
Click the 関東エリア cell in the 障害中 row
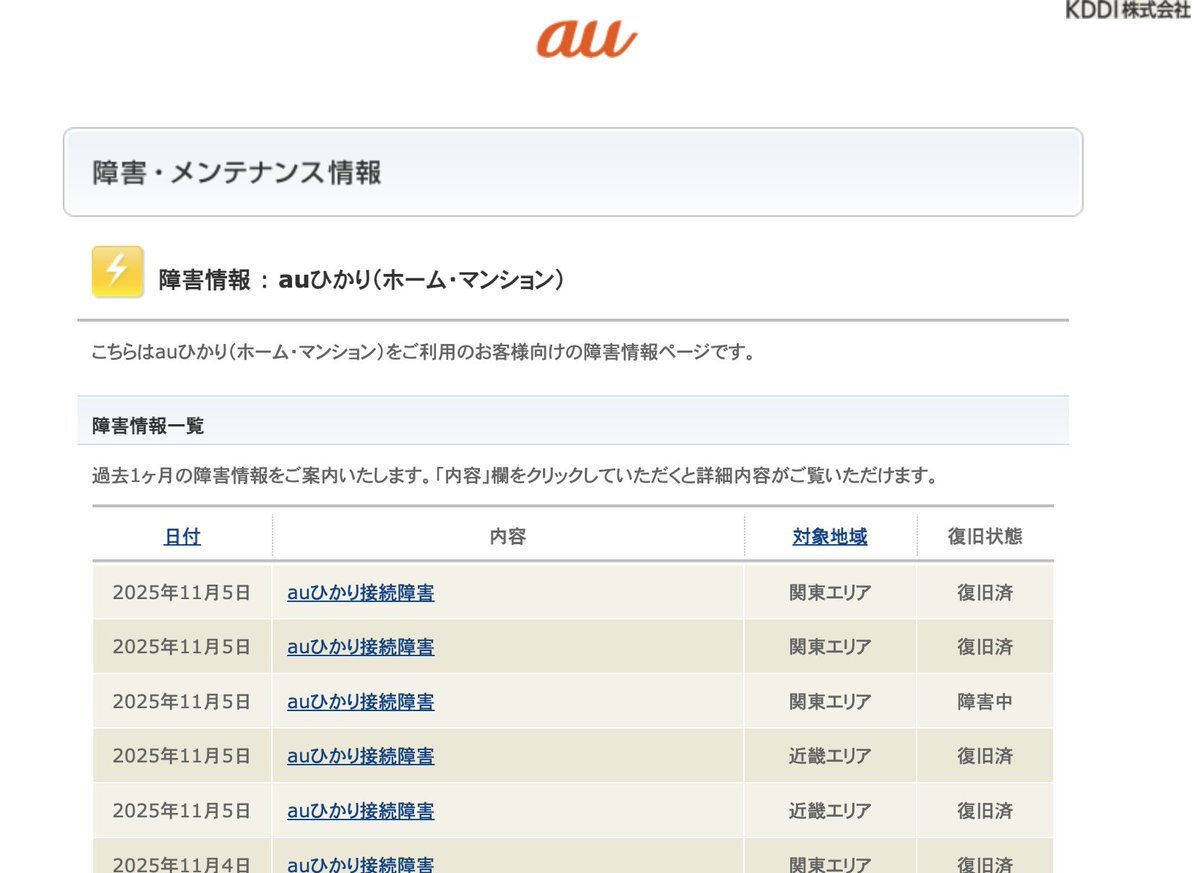pos(829,702)
